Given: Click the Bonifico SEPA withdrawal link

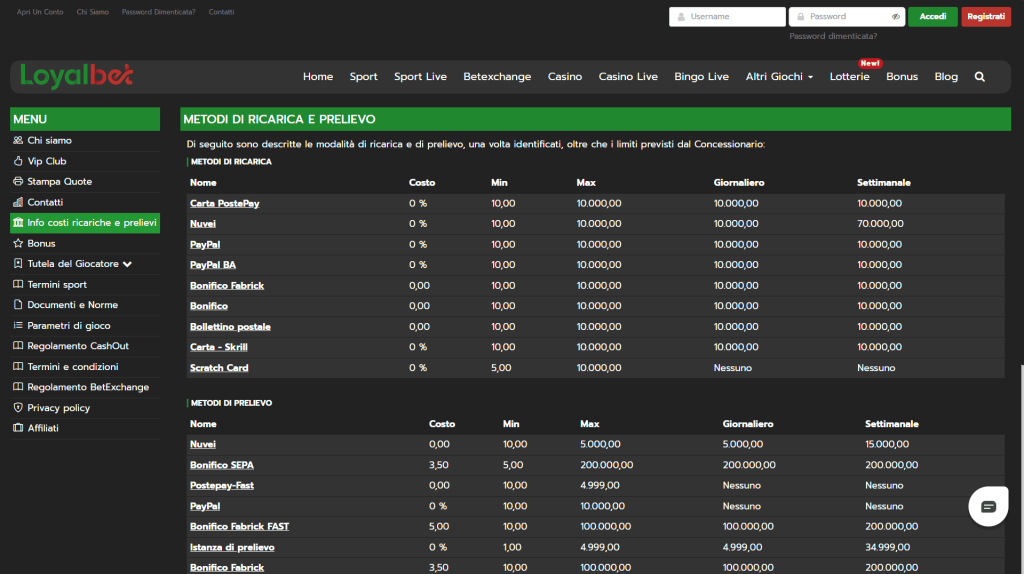Looking at the screenshot, I should point(222,465).
